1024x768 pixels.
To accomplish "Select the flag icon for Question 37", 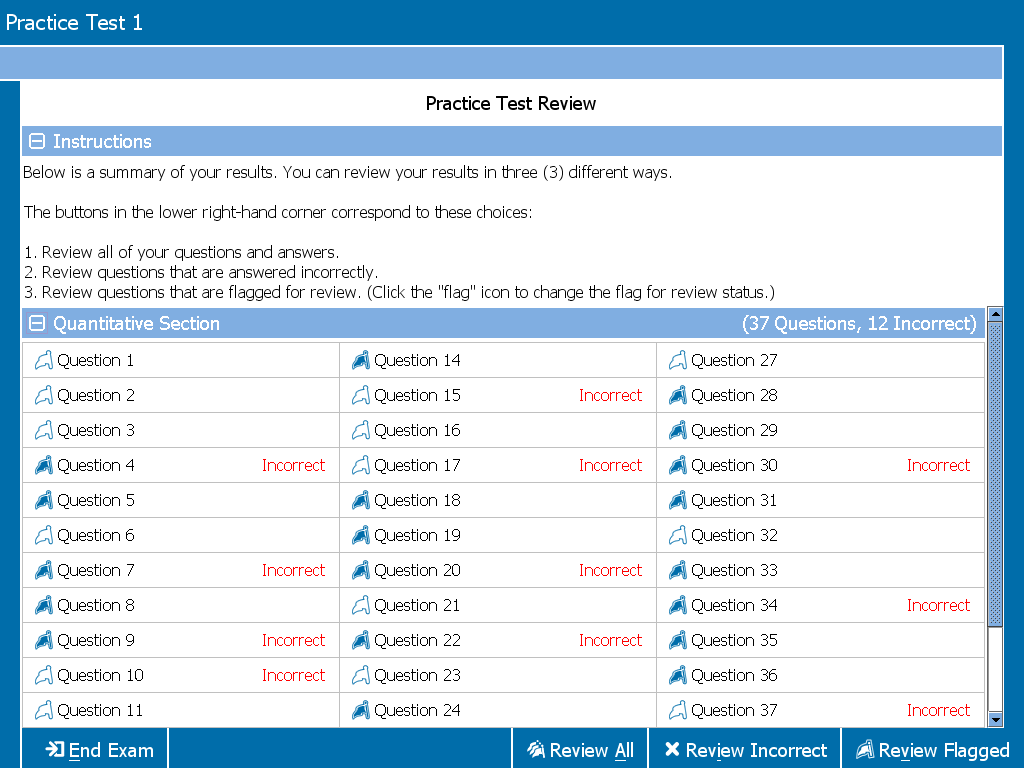I will point(677,710).
